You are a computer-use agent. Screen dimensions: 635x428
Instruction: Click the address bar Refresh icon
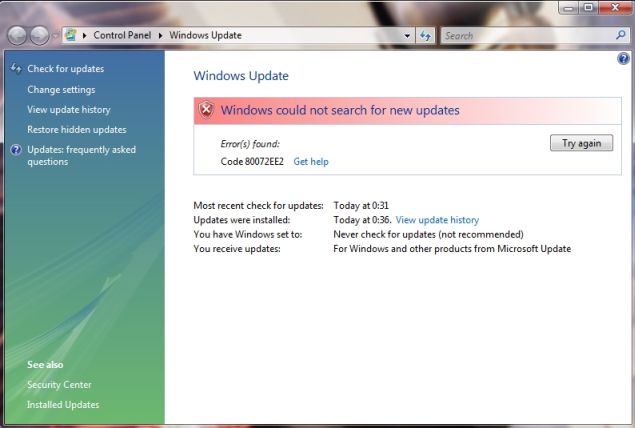coord(425,36)
